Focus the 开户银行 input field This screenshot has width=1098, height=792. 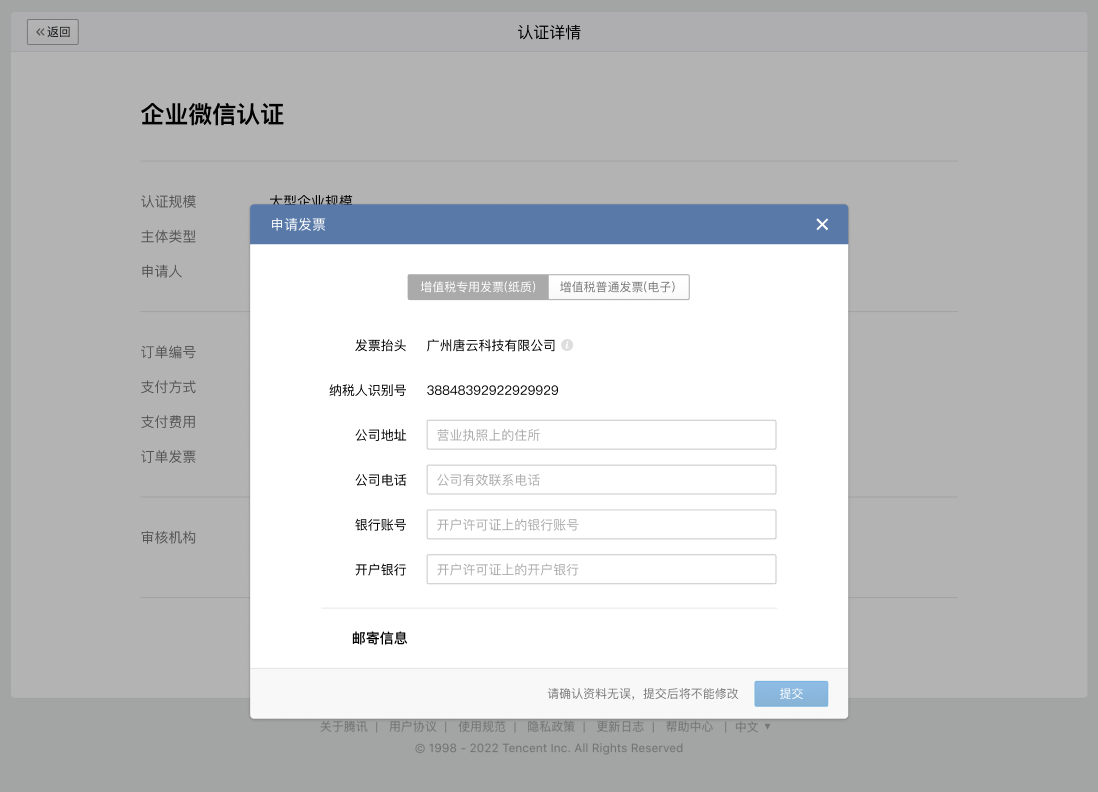pos(601,569)
